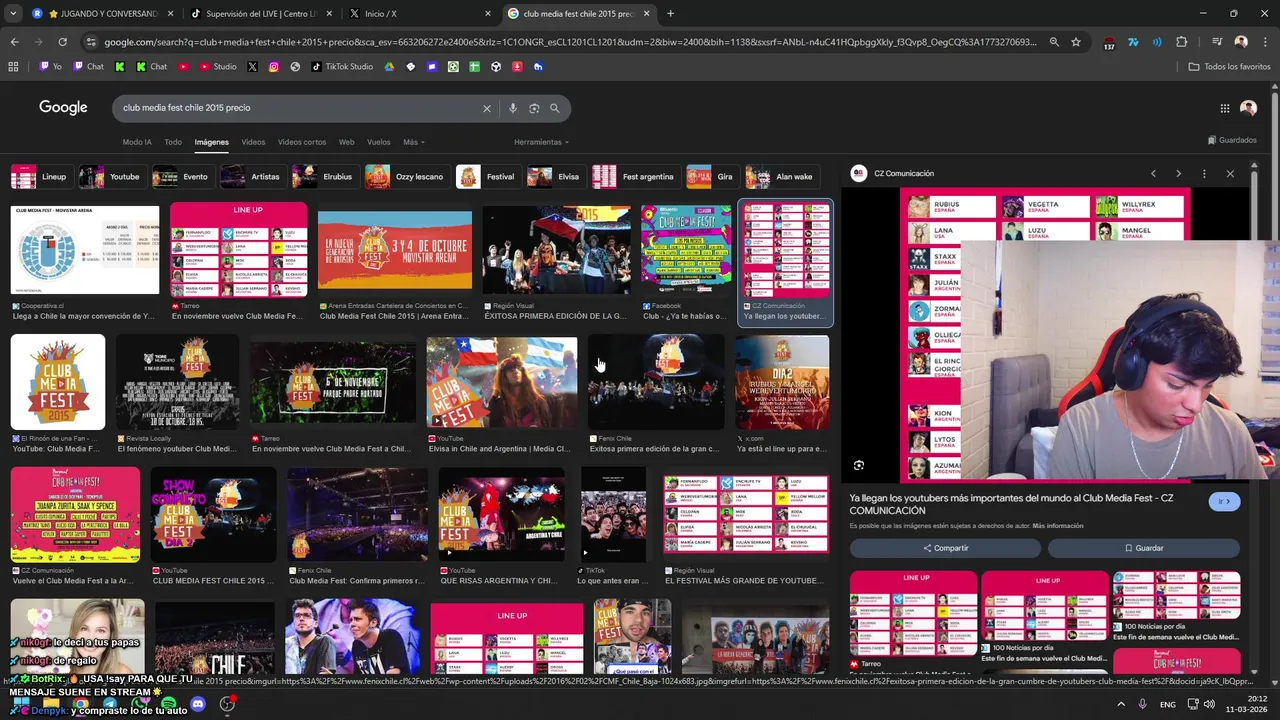
Task: Expand the Herramientas tools dropdown
Action: point(541,142)
